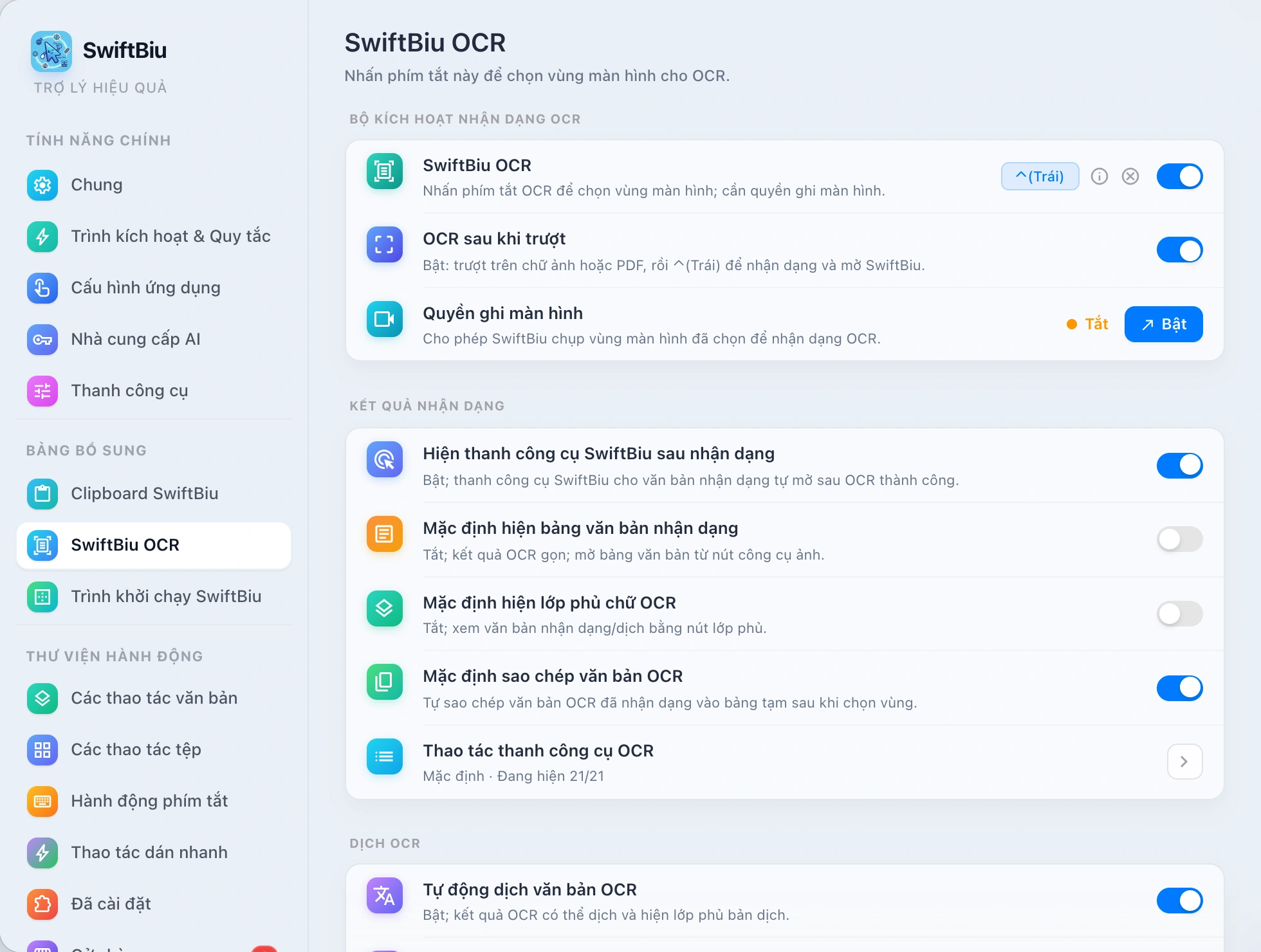Disable OCR sau khi trượt toggle

(x=1180, y=250)
